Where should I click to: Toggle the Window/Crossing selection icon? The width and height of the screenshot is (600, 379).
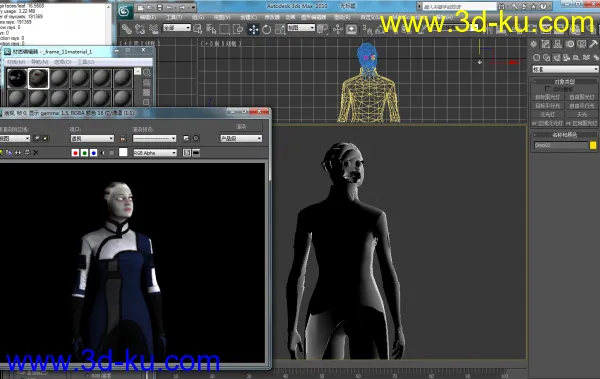tap(238, 29)
